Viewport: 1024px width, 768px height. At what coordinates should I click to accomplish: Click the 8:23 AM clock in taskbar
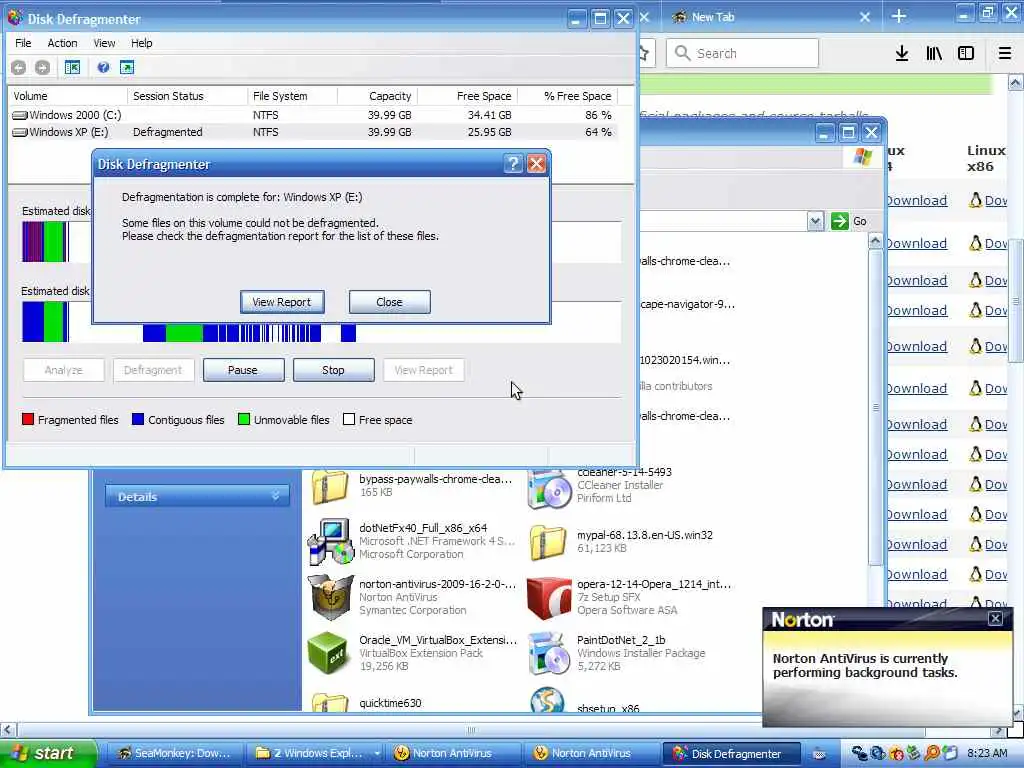tap(987, 753)
